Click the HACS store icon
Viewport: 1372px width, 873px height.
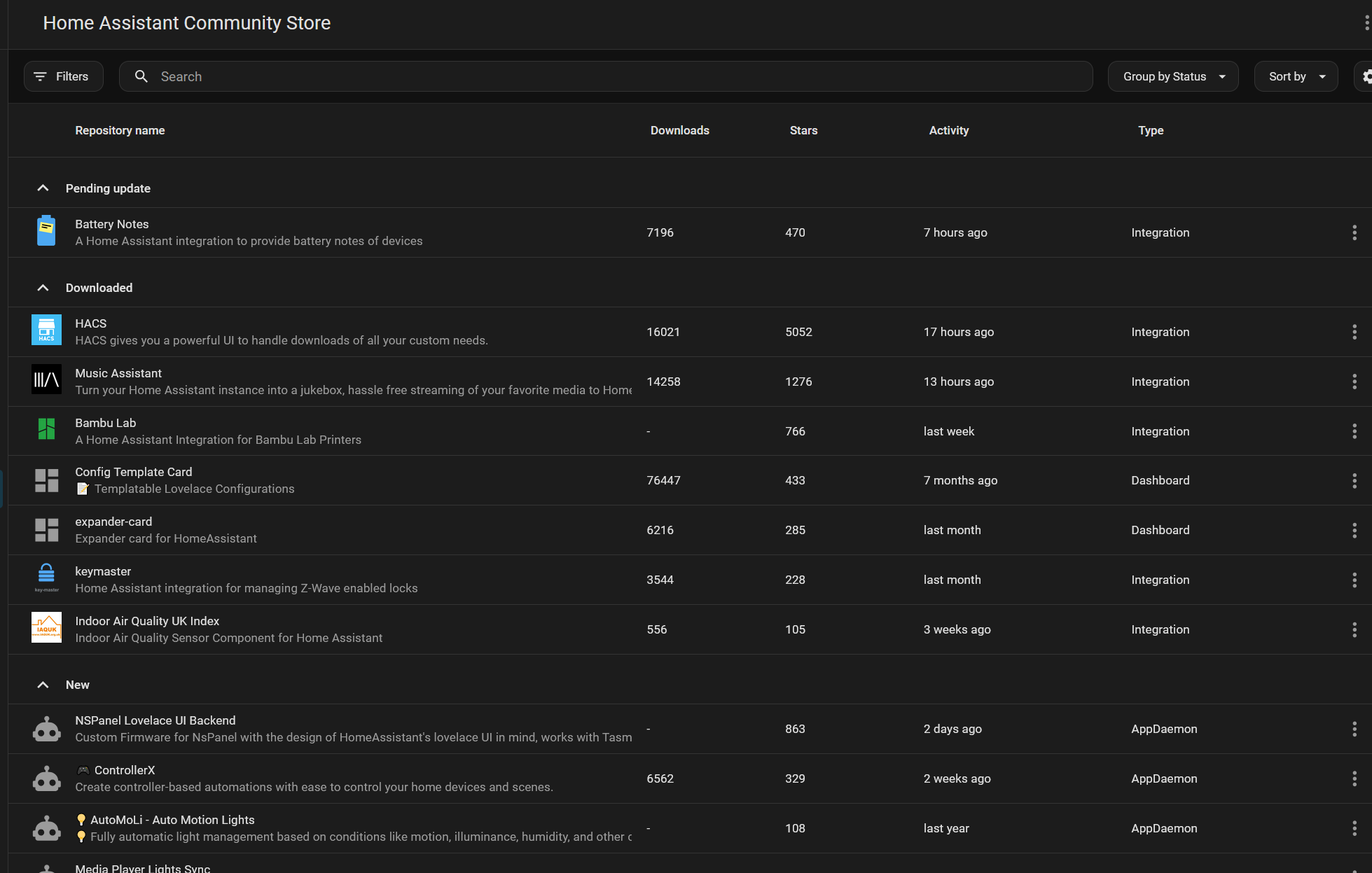click(x=46, y=330)
